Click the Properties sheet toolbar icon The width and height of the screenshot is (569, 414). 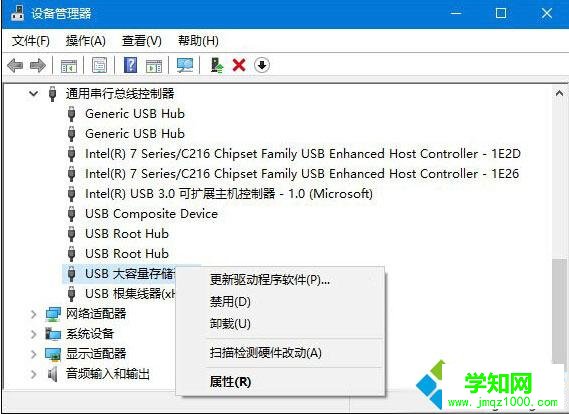[x=99, y=65]
